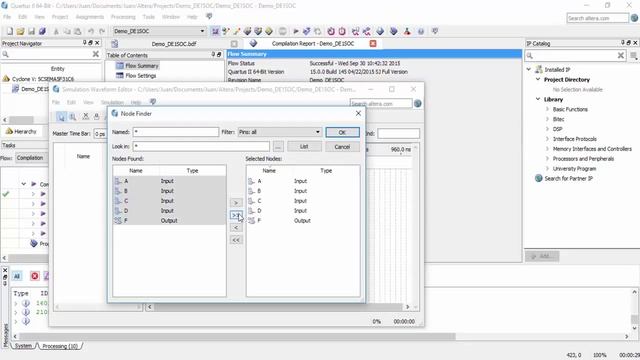Expand University Program in IP Catalog

coord(547,169)
